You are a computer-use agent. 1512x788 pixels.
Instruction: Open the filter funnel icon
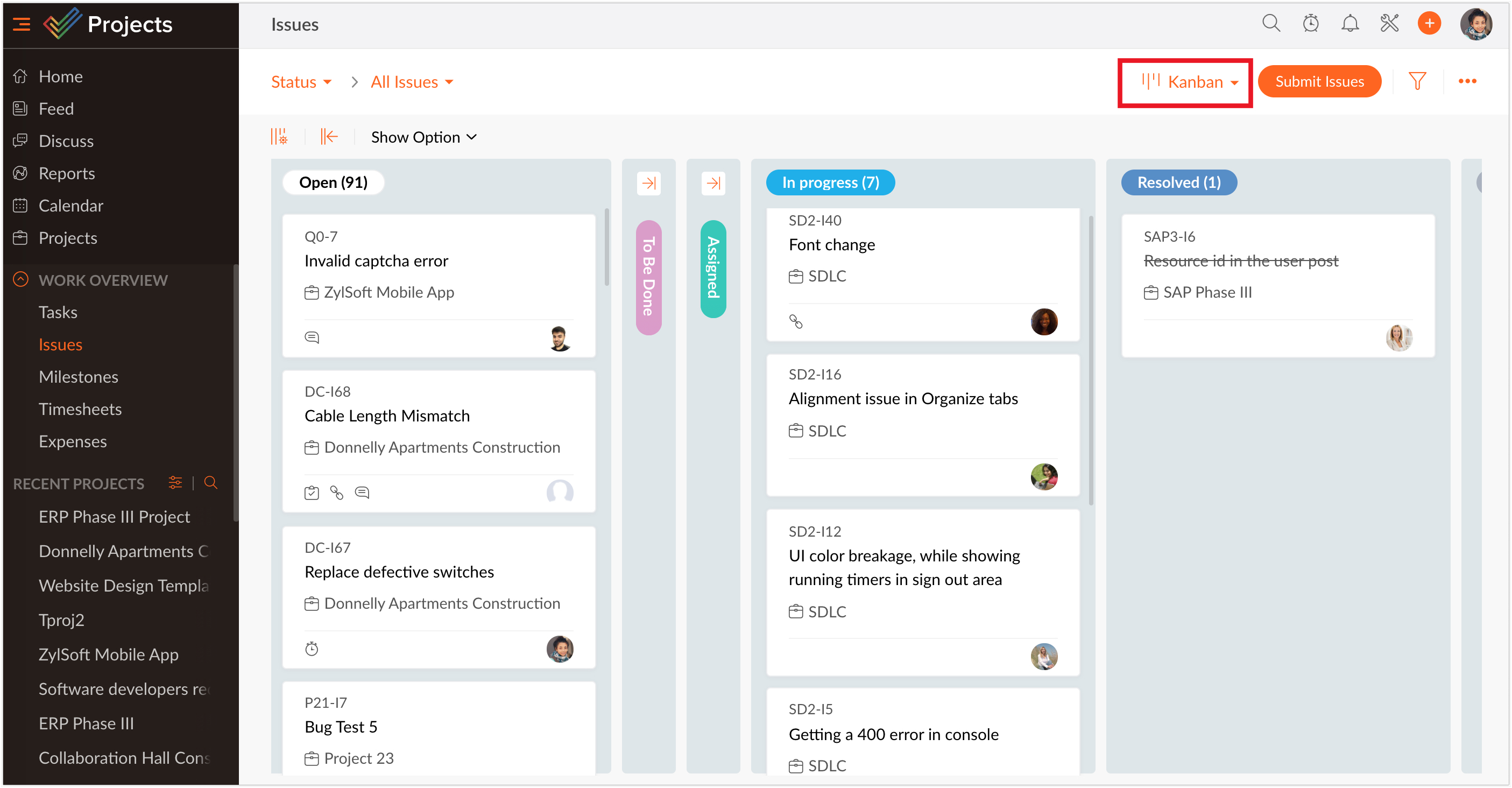point(1417,81)
